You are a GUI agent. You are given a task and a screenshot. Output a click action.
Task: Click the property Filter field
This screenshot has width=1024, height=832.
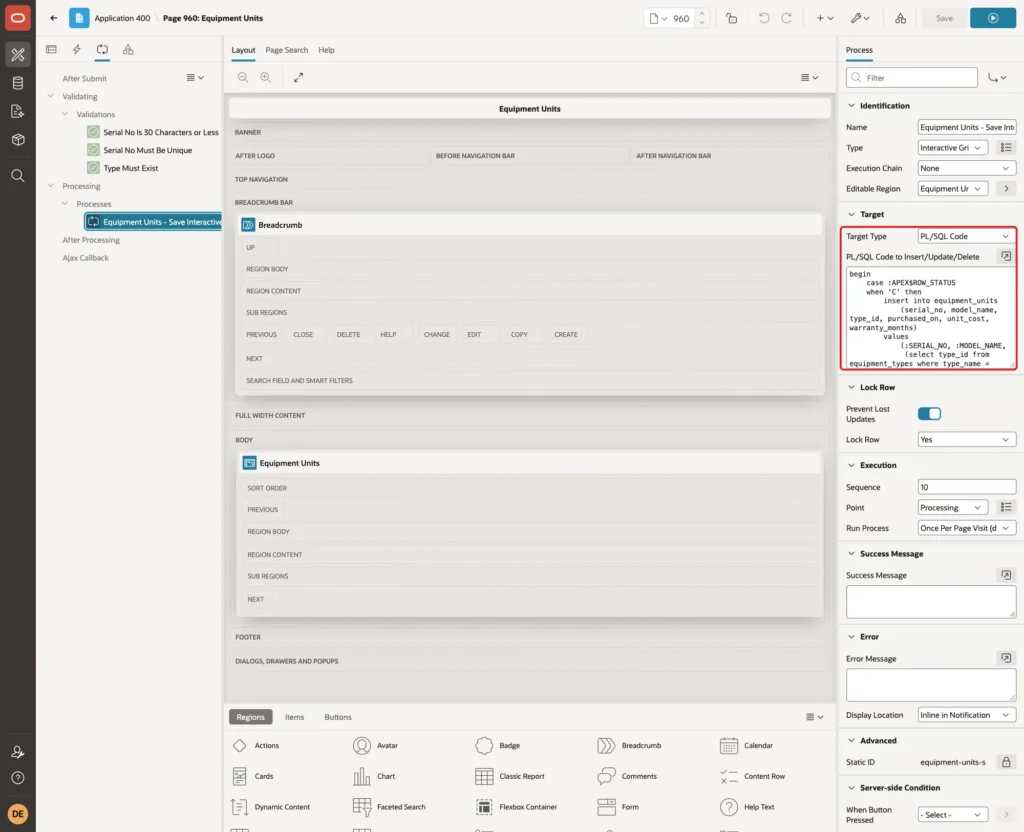[911, 78]
